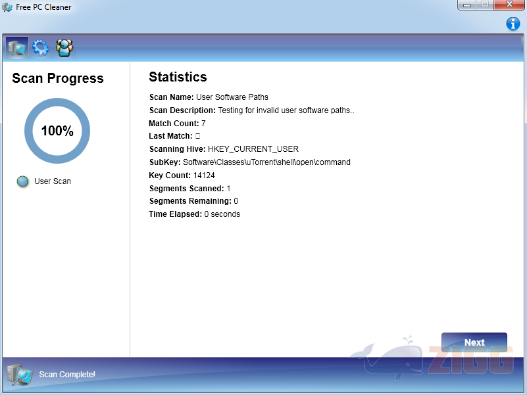Click the Next button

474,342
